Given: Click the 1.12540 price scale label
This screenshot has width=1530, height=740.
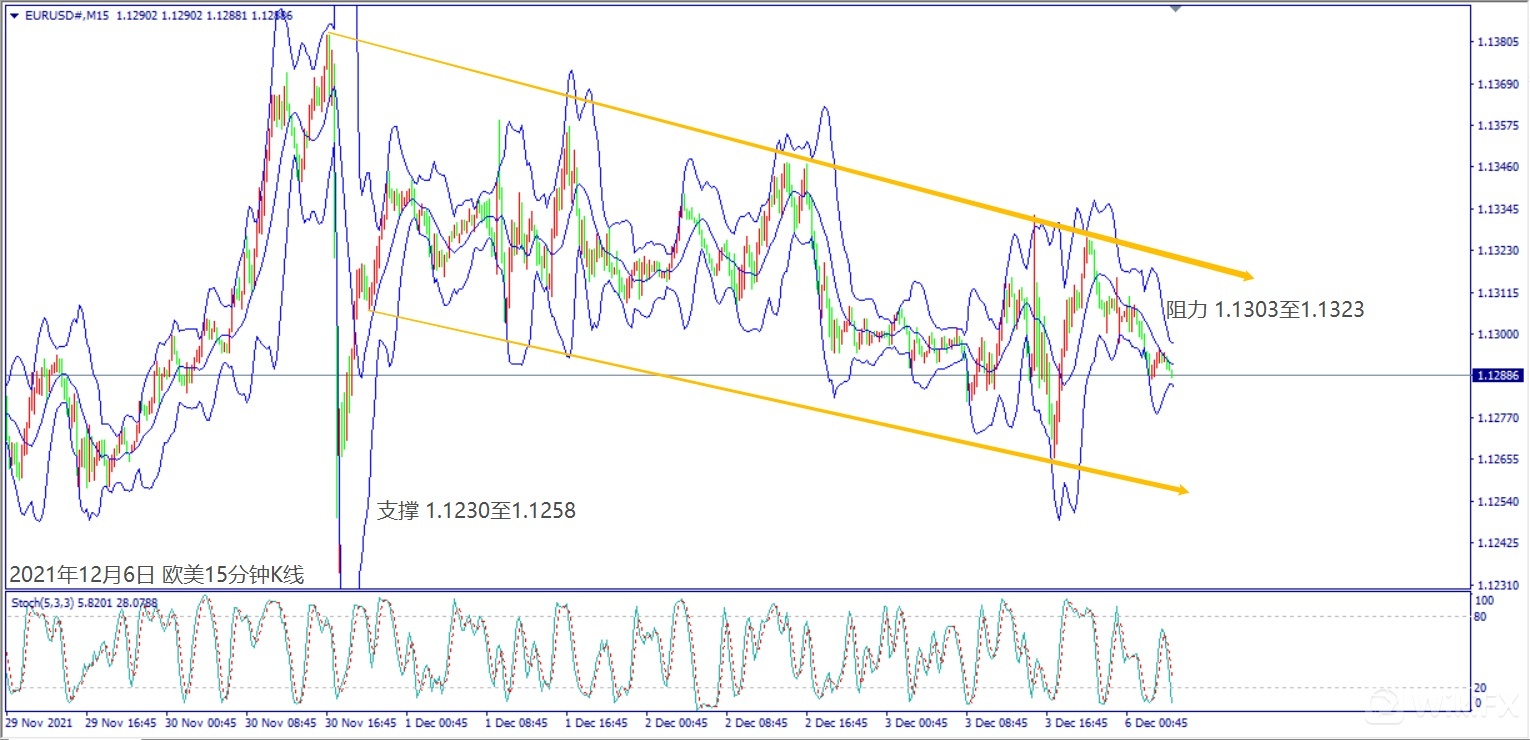Looking at the screenshot, I should tap(1497, 501).
